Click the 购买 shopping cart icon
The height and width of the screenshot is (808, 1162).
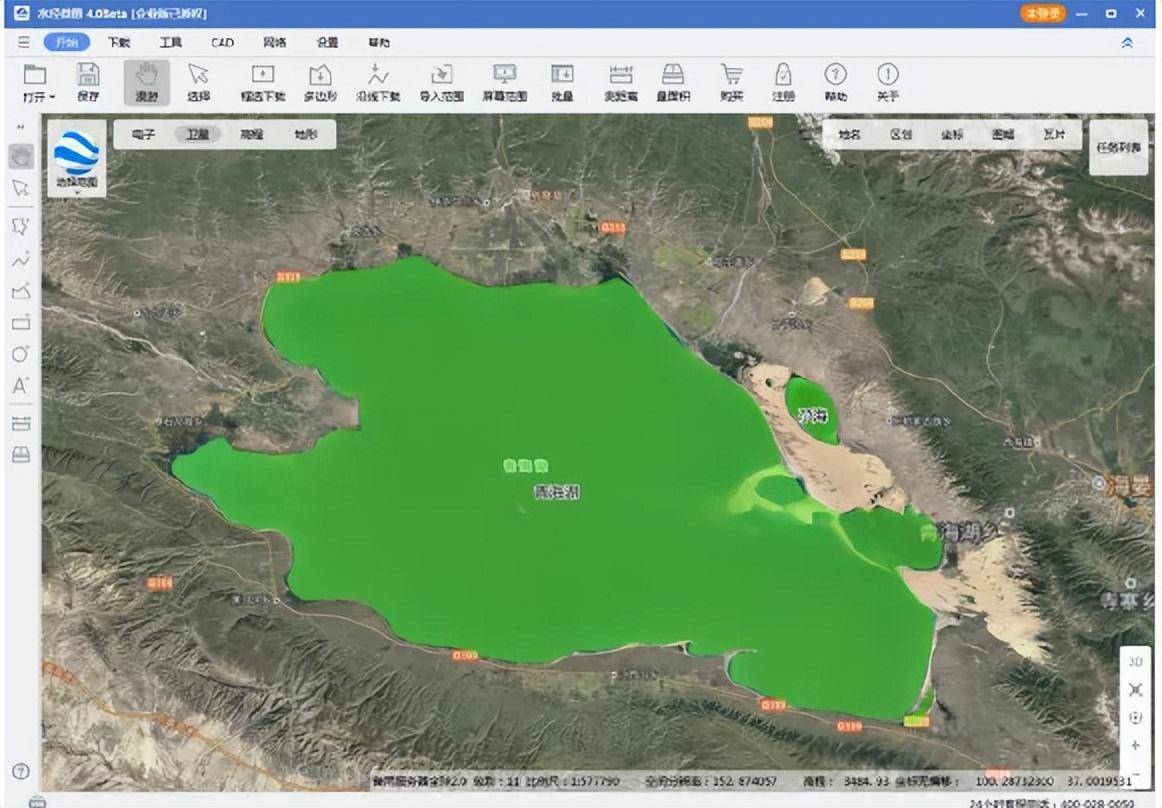(732, 82)
